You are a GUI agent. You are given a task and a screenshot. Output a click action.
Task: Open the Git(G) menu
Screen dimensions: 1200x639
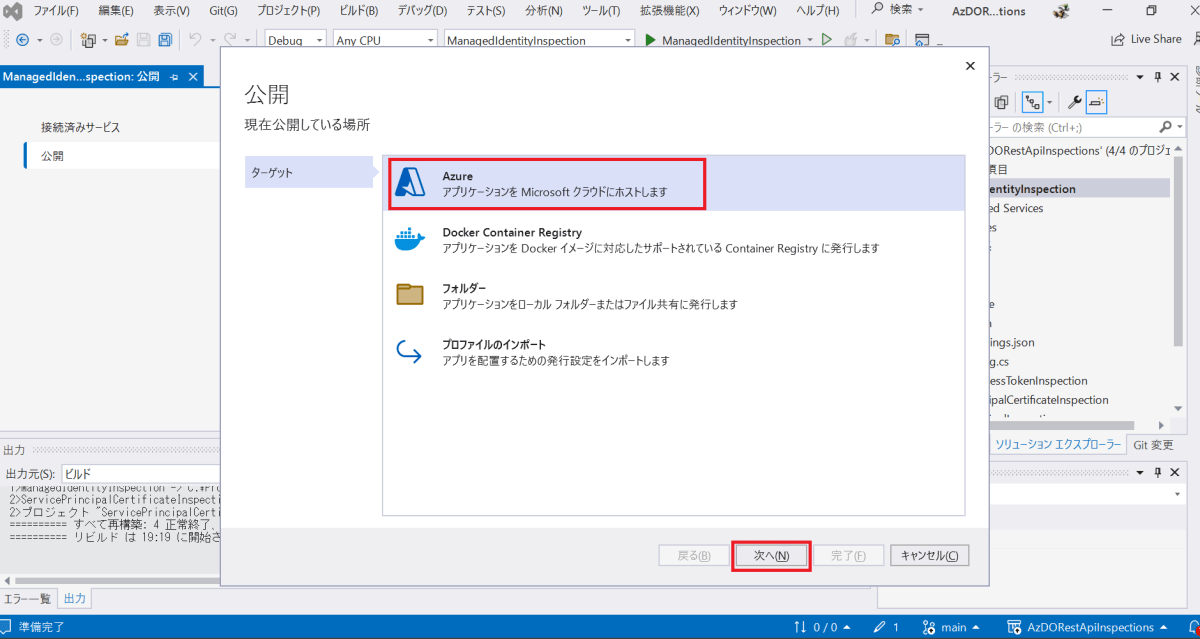(x=221, y=11)
